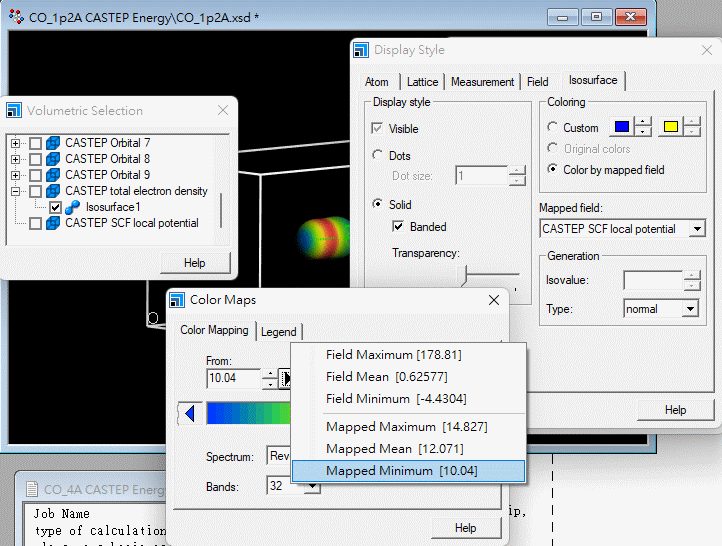This screenshot has width=722, height=546.
Task: Collapse the CASTEP total electron density node
Action: coord(15,191)
